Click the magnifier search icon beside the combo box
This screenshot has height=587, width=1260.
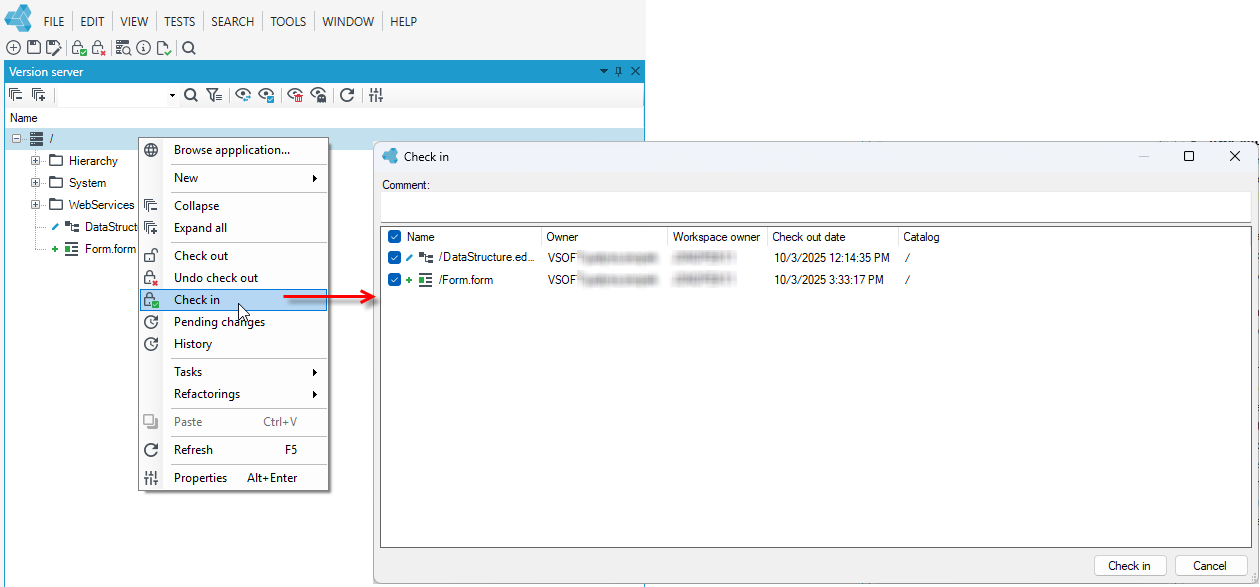point(191,95)
